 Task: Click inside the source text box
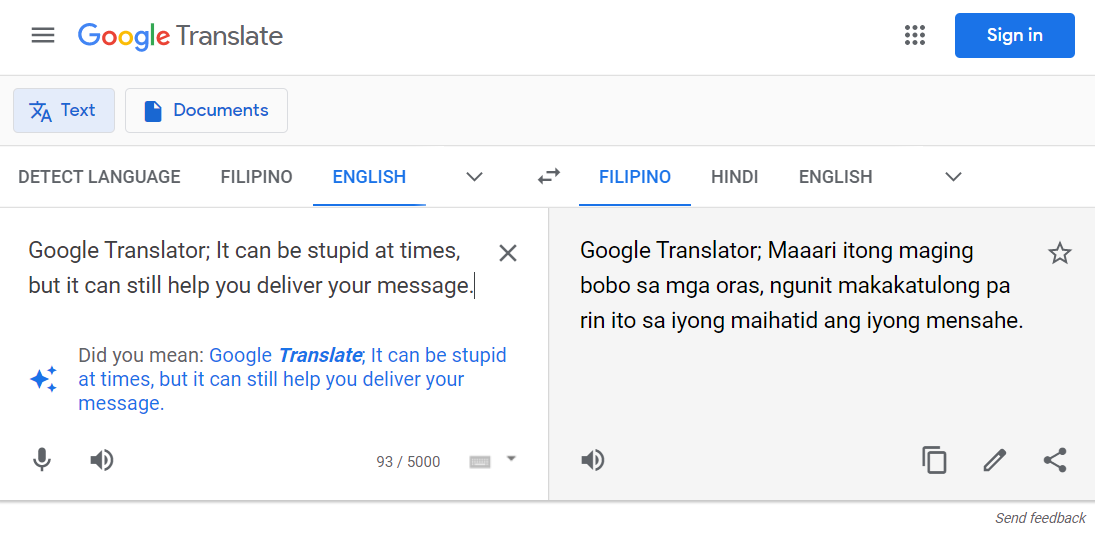(x=251, y=268)
